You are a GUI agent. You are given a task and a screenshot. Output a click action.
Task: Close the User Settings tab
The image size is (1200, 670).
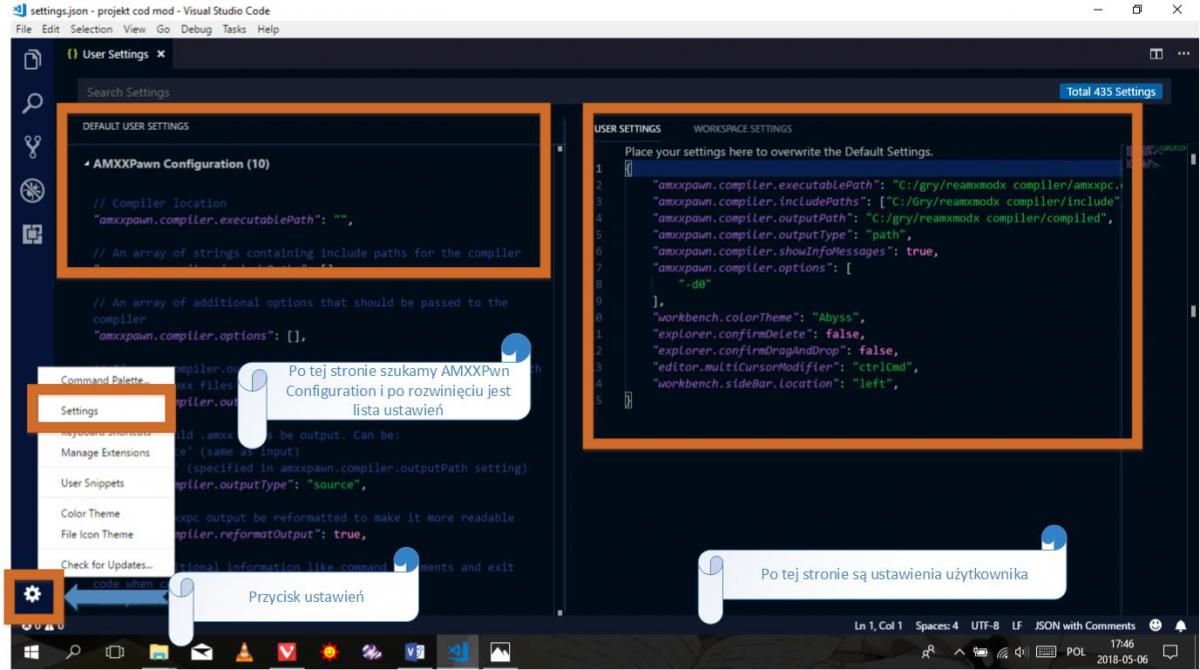161,54
